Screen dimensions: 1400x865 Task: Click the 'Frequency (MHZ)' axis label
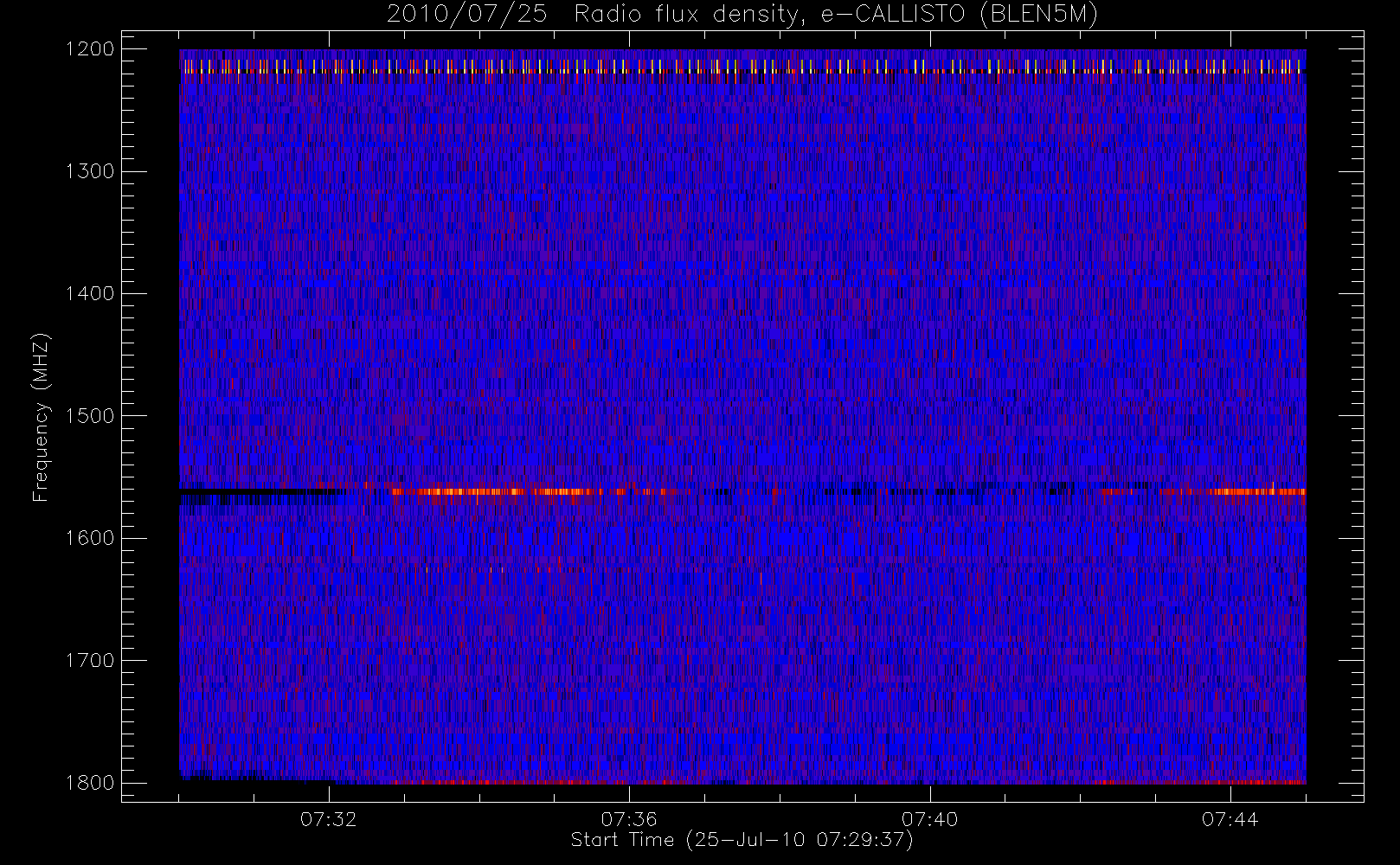click(40, 418)
